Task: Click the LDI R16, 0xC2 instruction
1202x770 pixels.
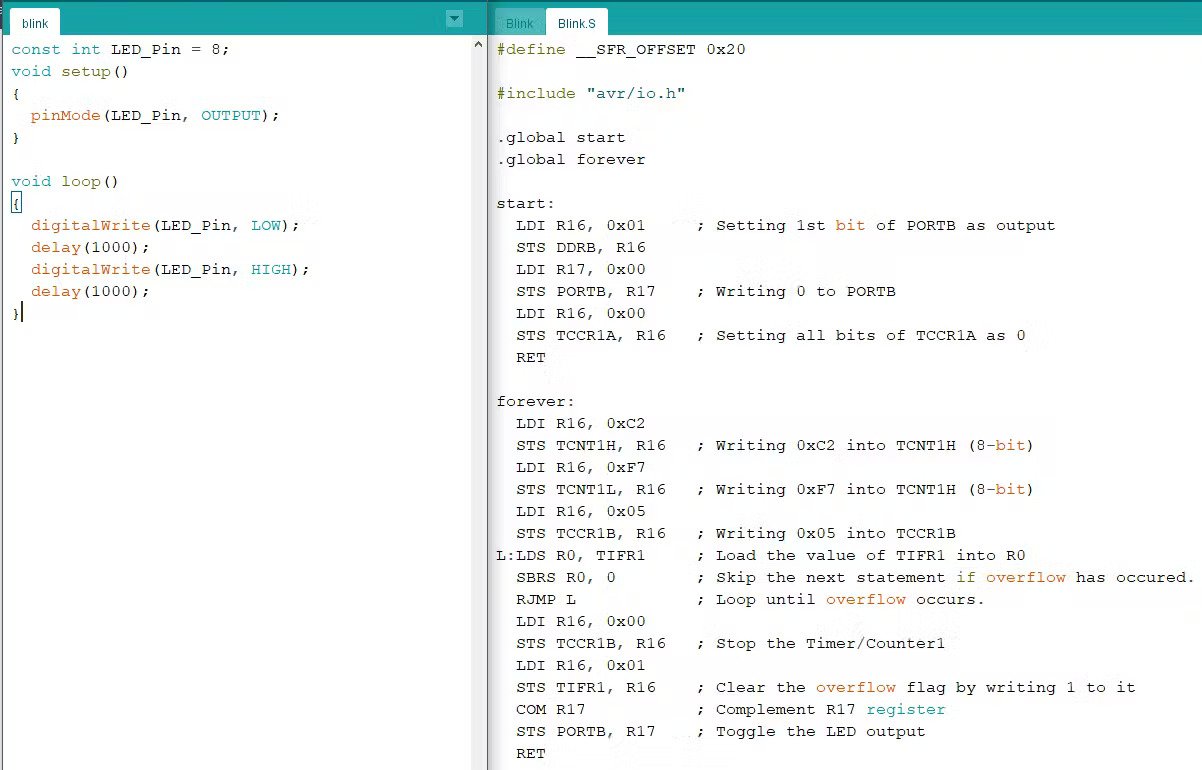Action: click(580, 424)
